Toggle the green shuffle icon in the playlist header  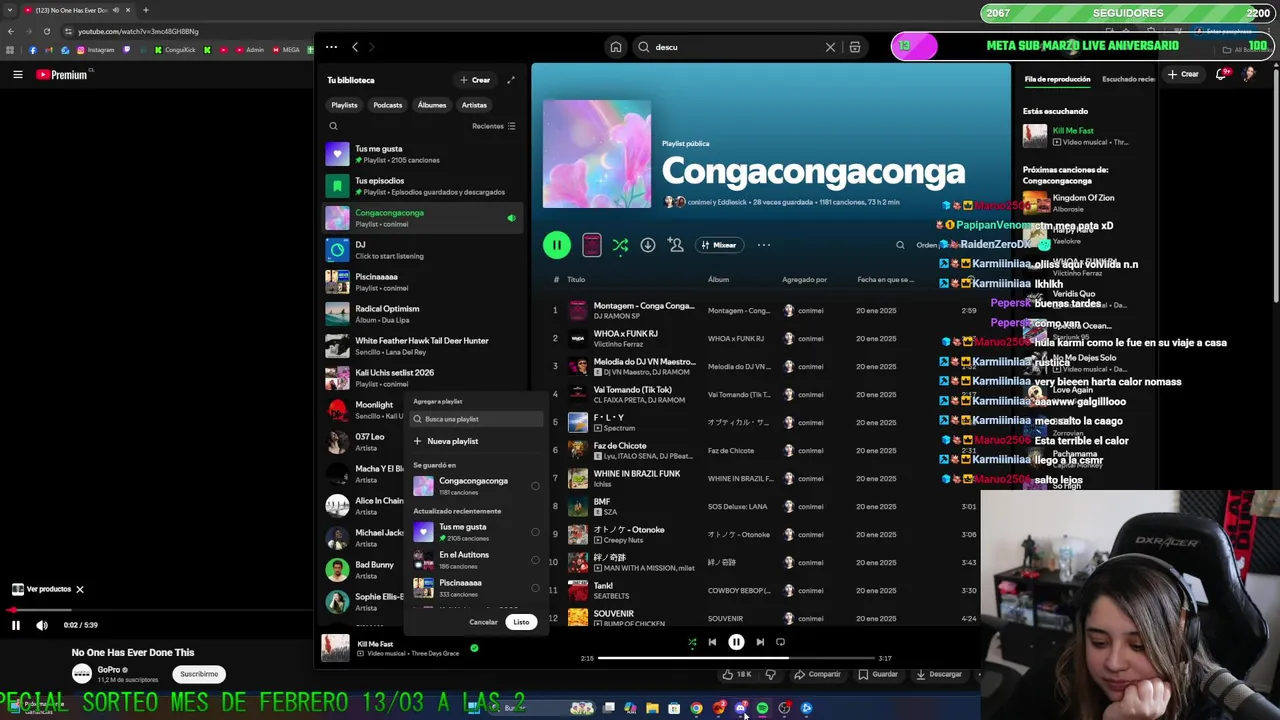(620, 245)
